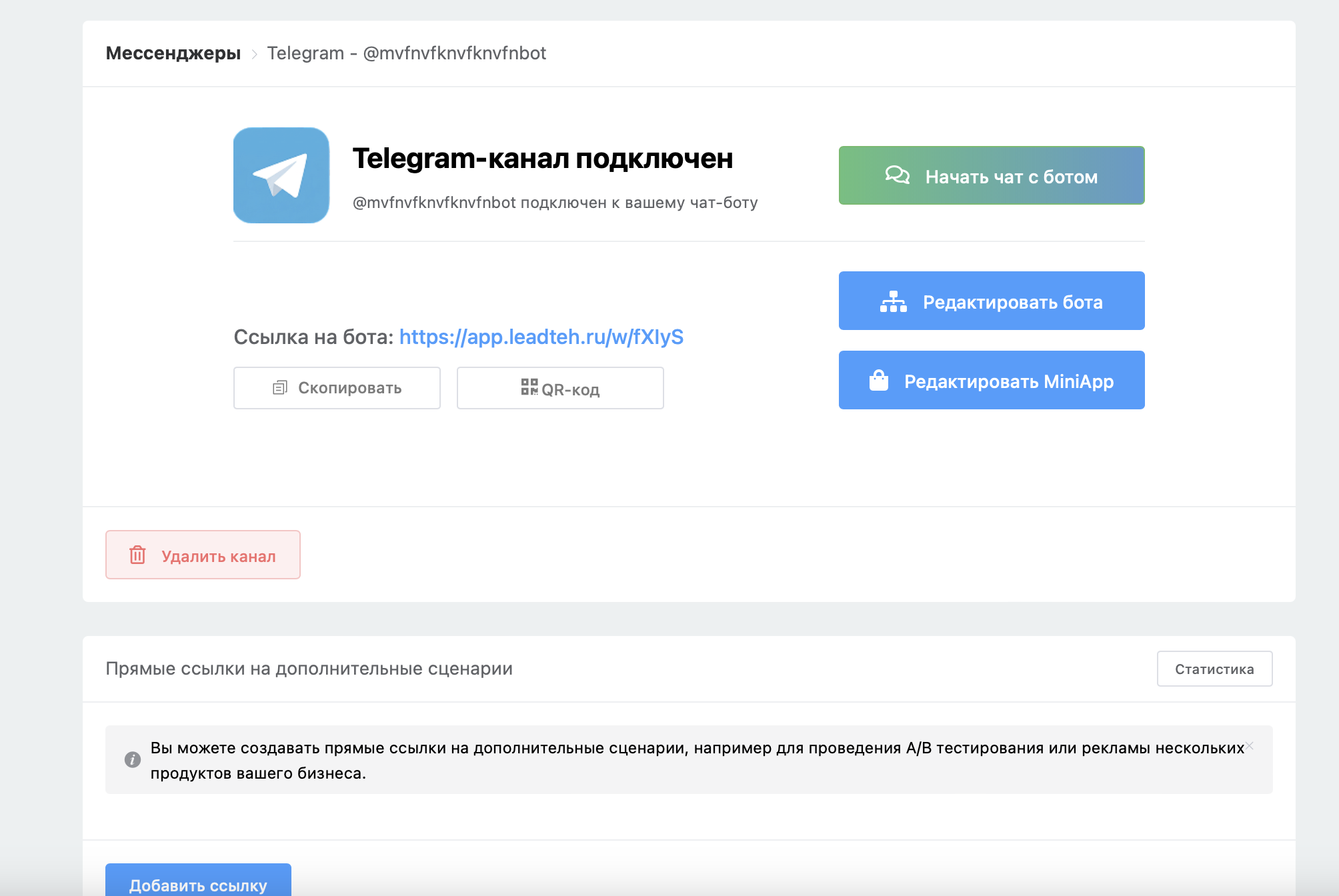Select the Telegram bot breadcrumb entry

tap(406, 53)
